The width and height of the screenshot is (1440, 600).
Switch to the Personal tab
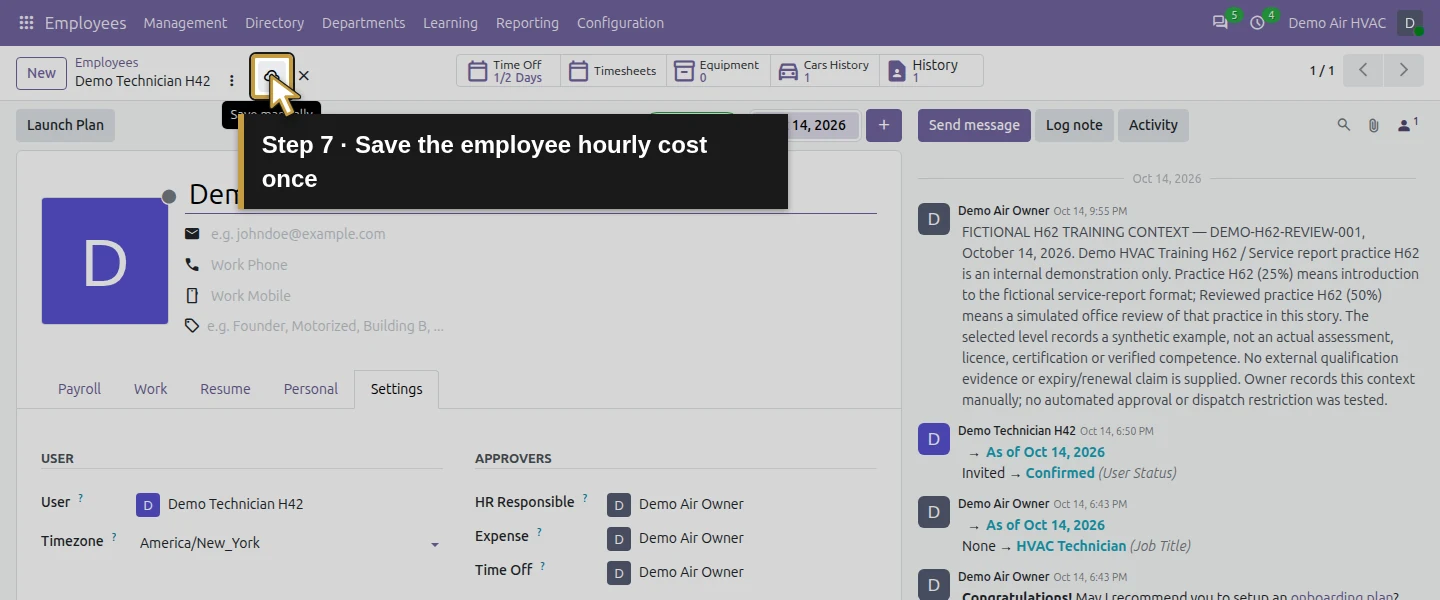(311, 389)
